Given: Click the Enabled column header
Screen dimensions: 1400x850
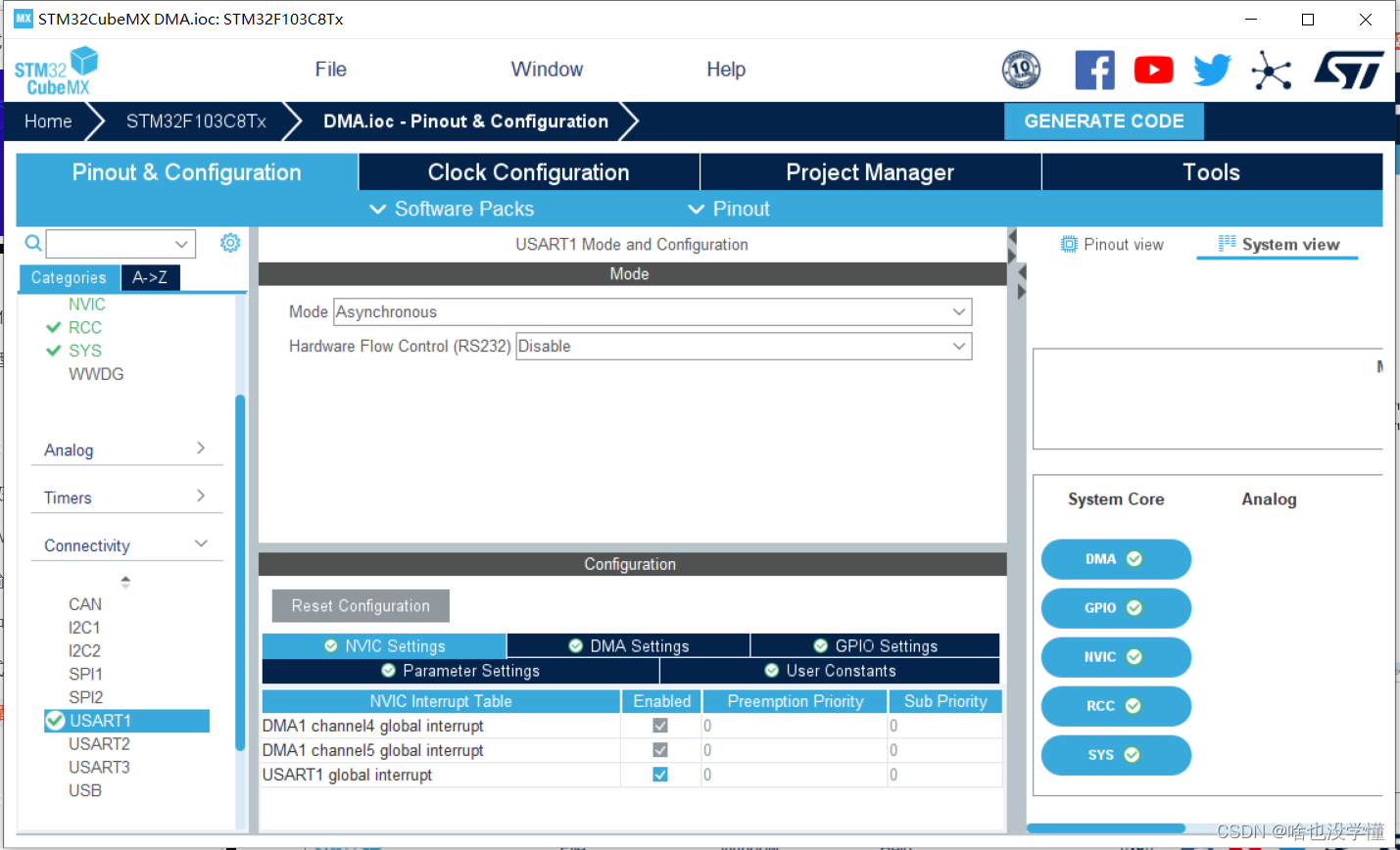Looking at the screenshot, I should pos(662,701).
